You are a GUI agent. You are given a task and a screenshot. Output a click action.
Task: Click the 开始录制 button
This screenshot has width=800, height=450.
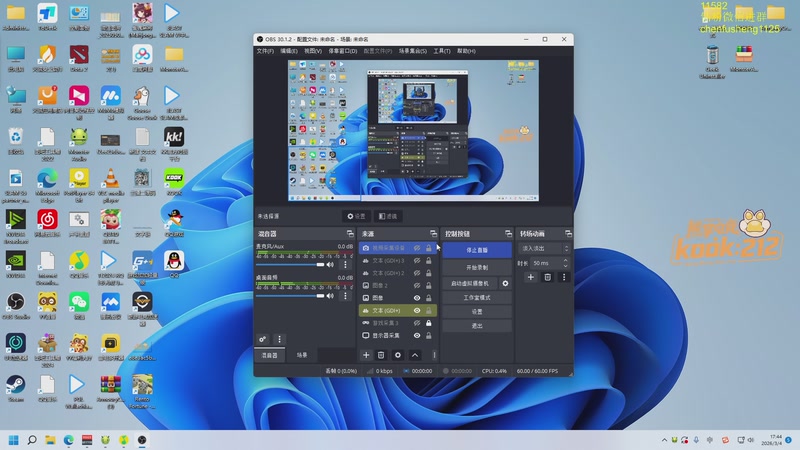477,267
